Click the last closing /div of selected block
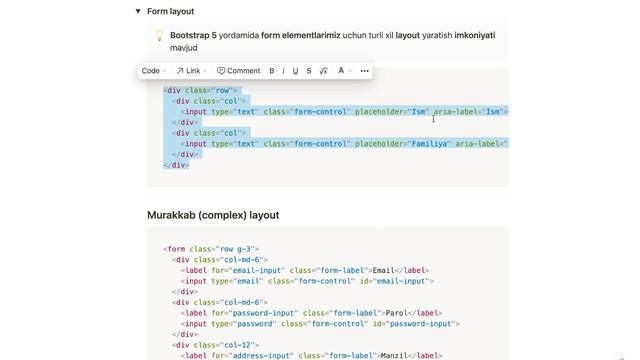Screen dimensions: 640x360 click(x=176, y=165)
